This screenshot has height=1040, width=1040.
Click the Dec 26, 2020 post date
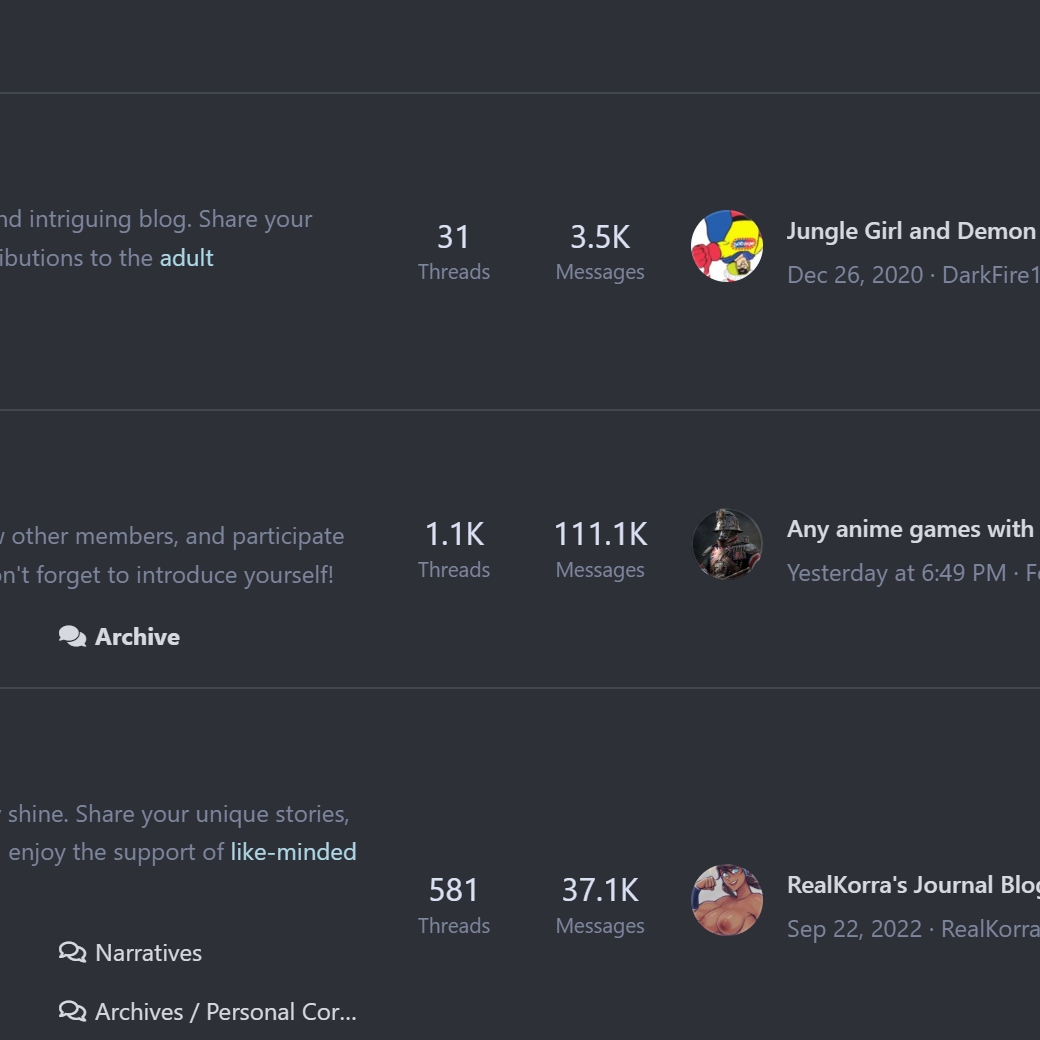(x=855, y=275)
